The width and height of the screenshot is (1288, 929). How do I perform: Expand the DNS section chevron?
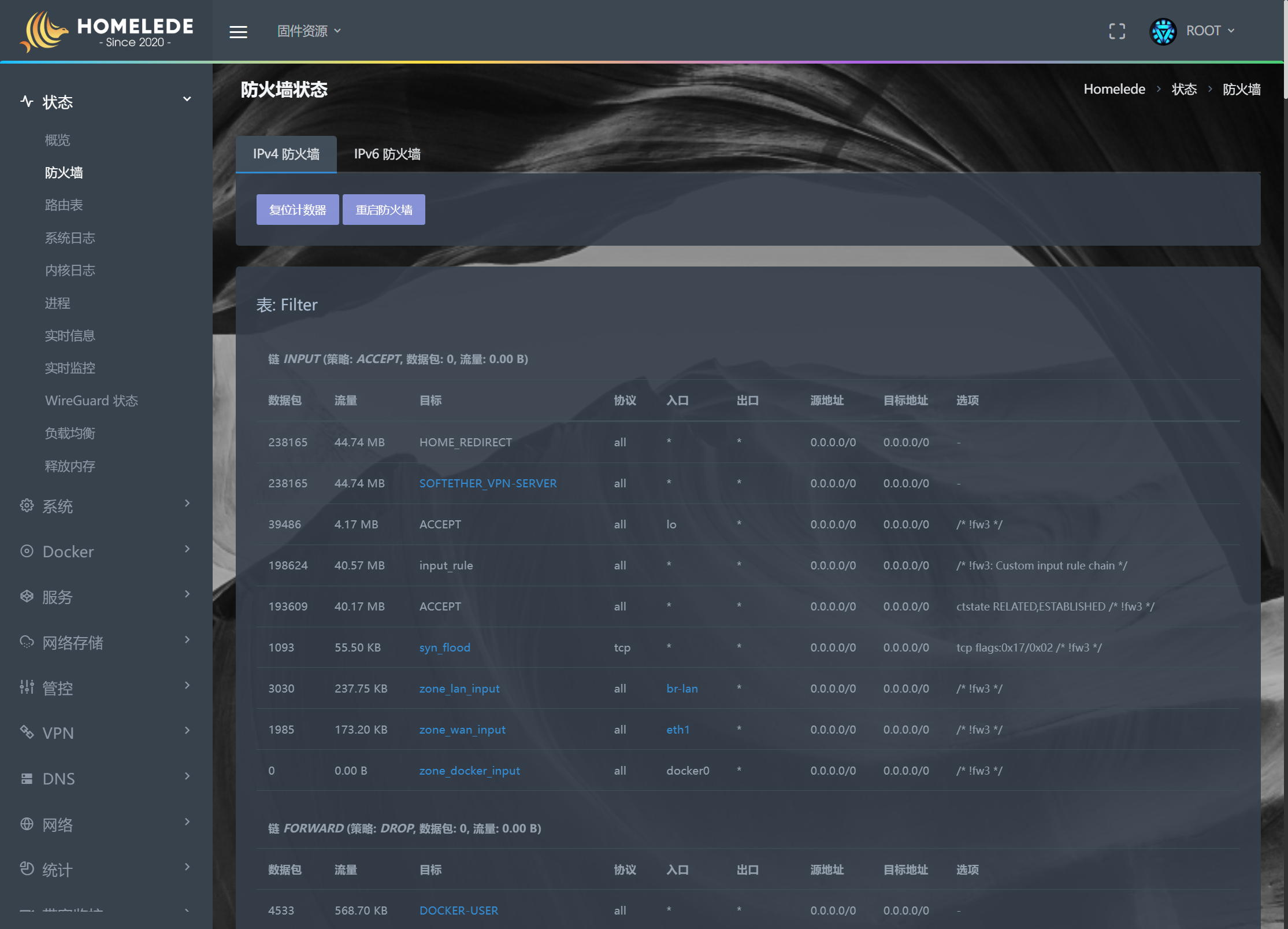point(187,775)
